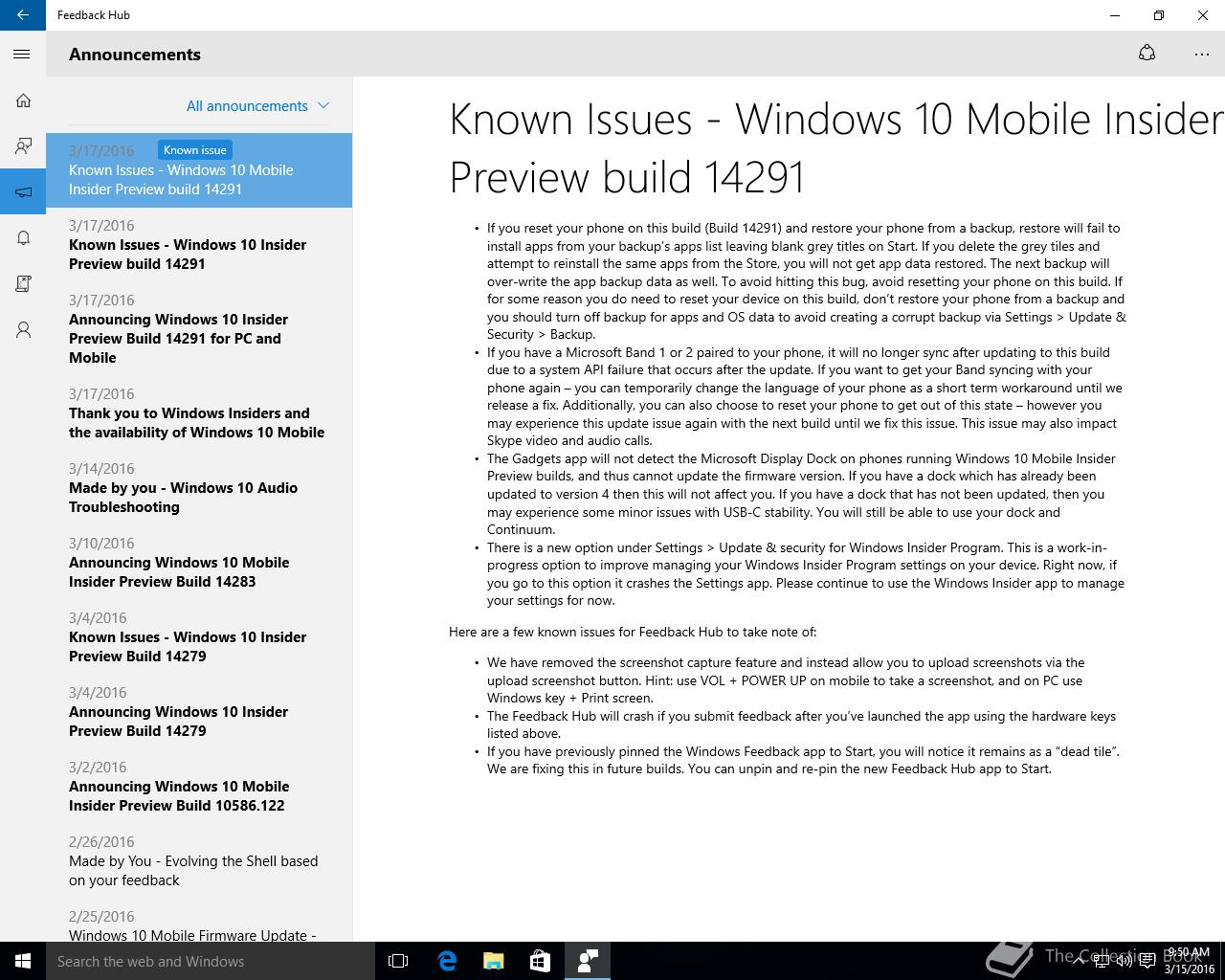Click the Announcements page header
The height and width of the screenshot is (980, 1225).
point(135,55)
